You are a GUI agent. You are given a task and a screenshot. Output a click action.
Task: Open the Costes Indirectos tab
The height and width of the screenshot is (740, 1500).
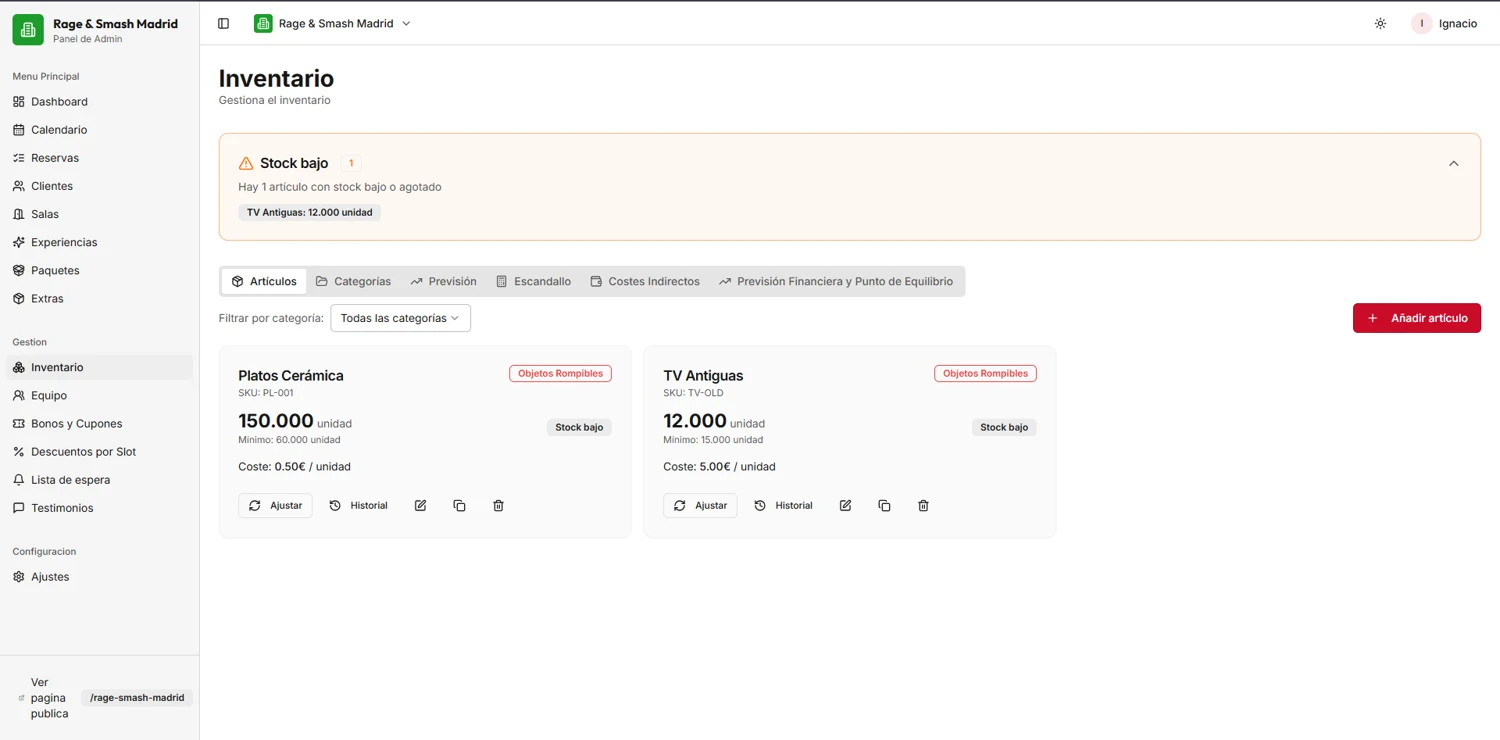point(645,281)
